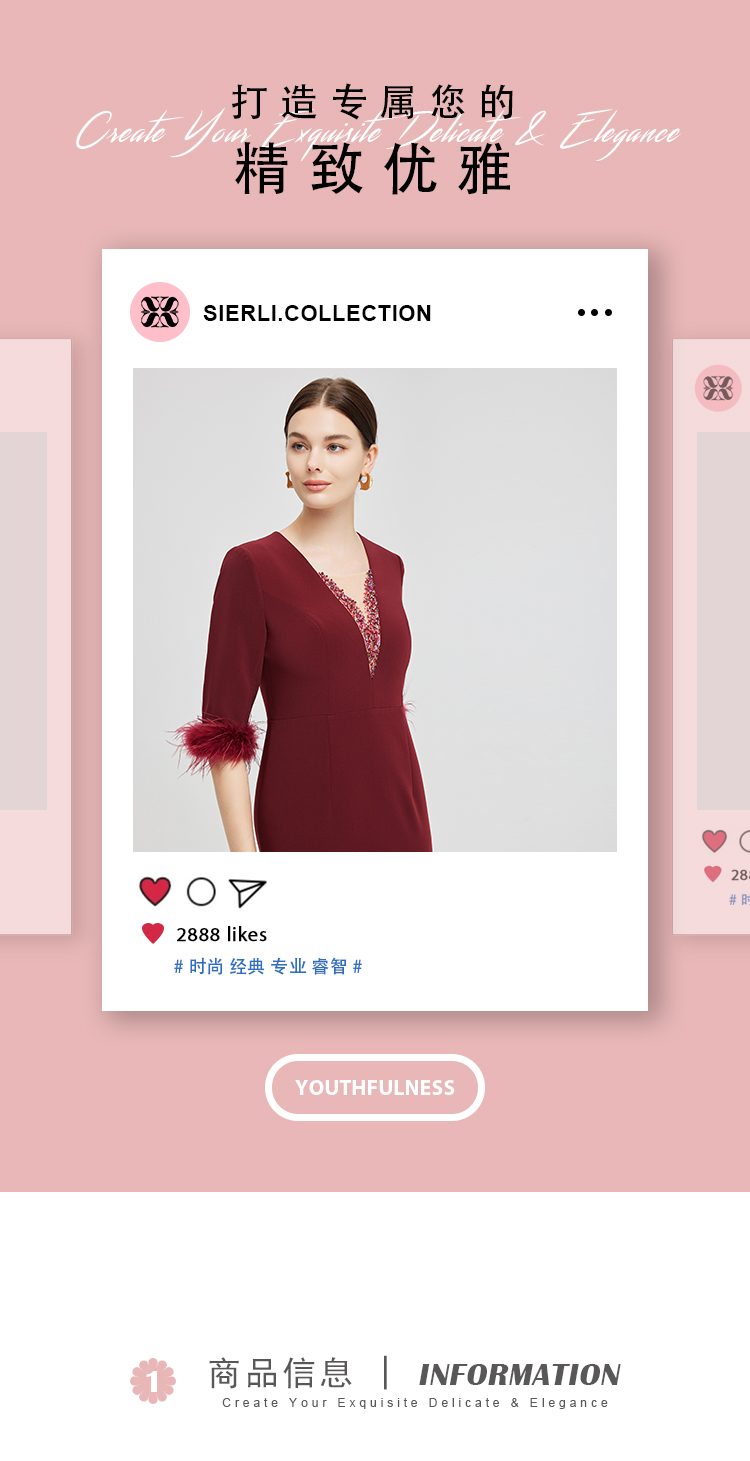Click the small heart beside 2888 likes

pos(153,934)
